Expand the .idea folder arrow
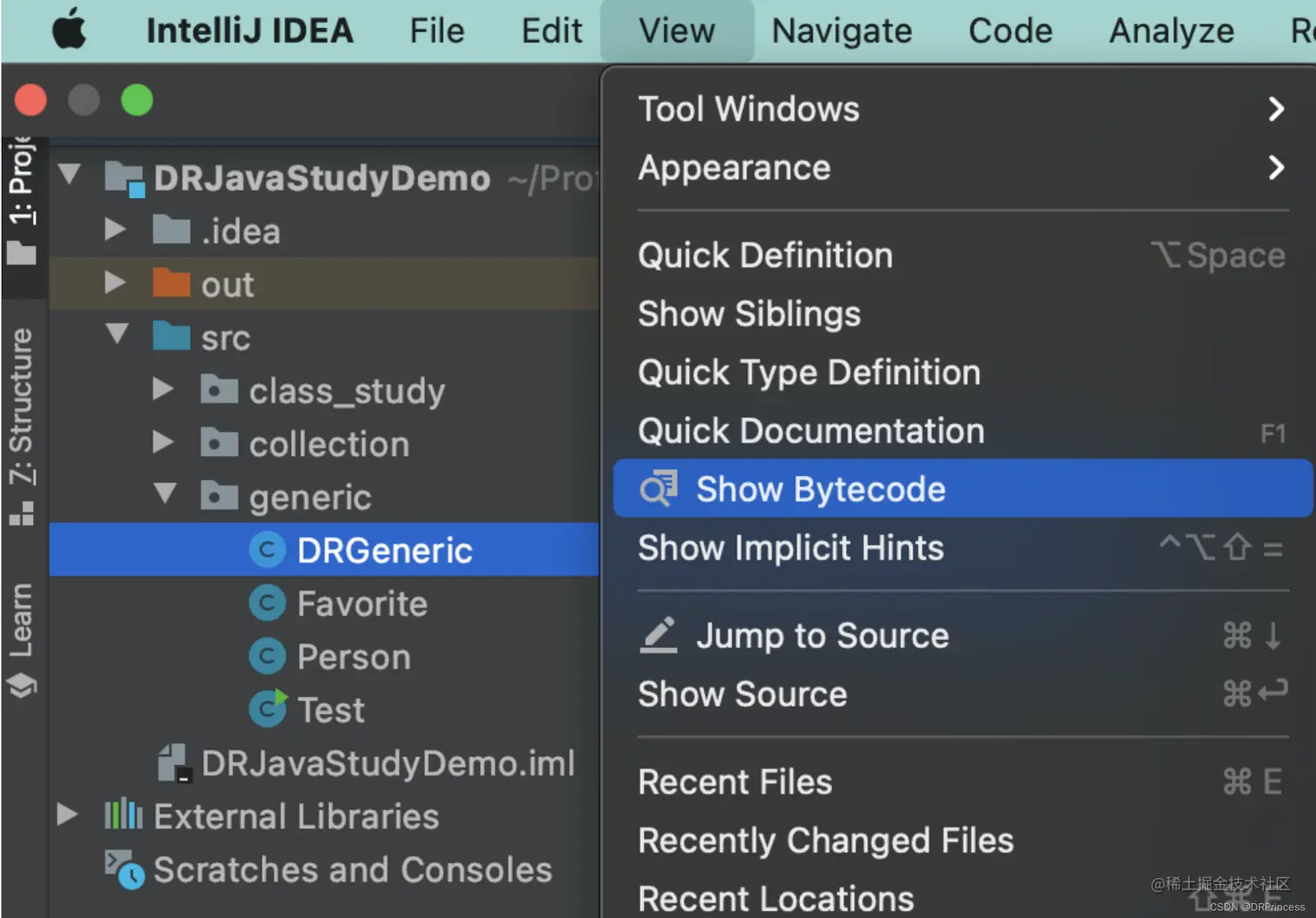This screenshot has height=918, width=1316. (x=115, y=230)
